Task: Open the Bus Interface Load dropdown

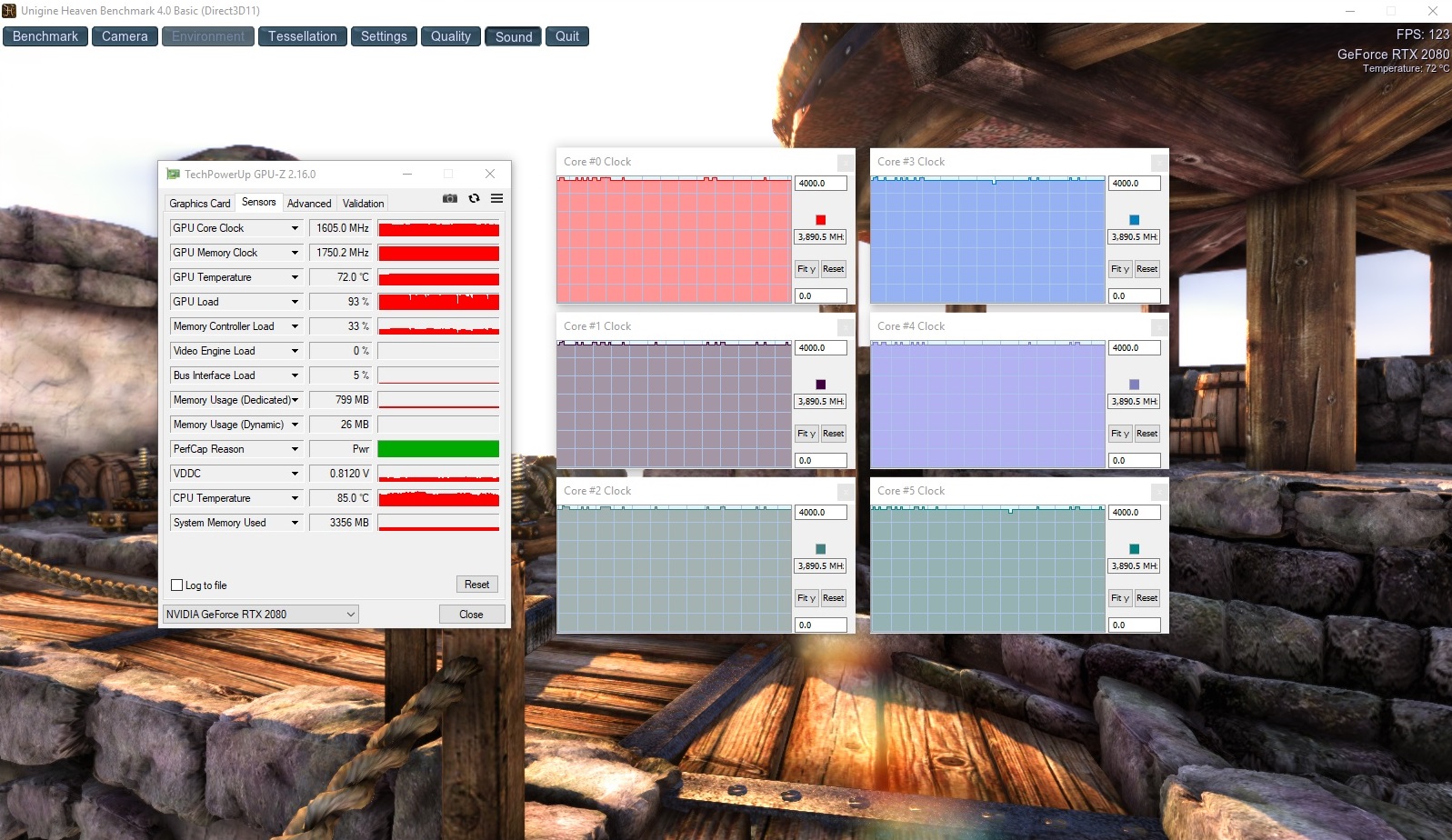Action: 295,375
